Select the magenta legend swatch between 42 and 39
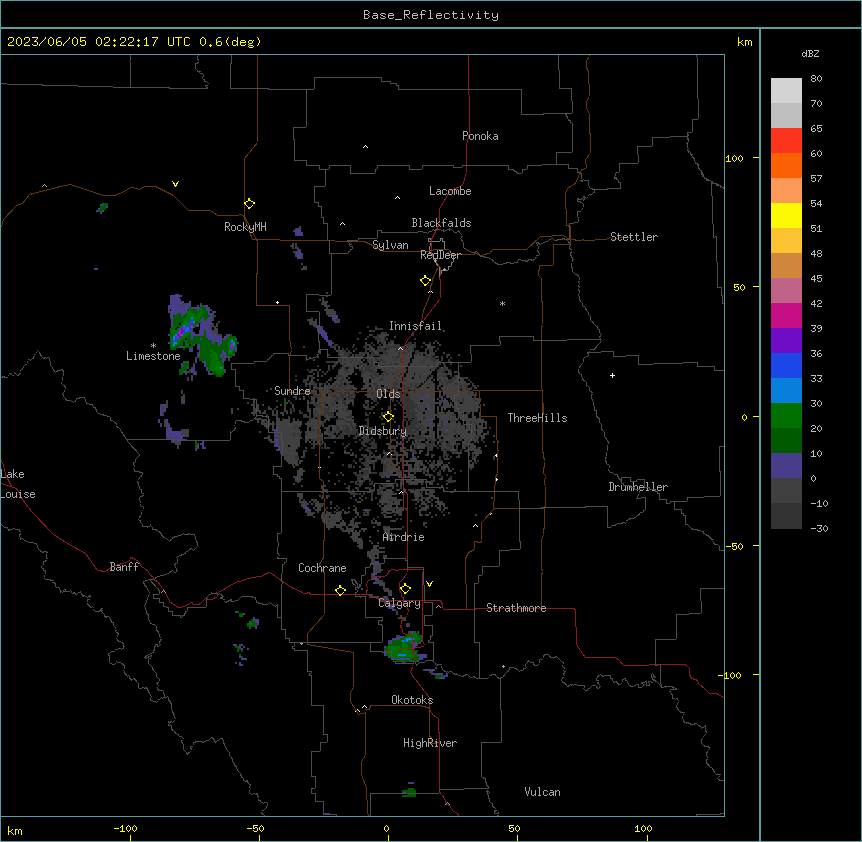Image resolution: width=862 pixels, height=842 pixels. pyautogui.click(x=786, y=315)
